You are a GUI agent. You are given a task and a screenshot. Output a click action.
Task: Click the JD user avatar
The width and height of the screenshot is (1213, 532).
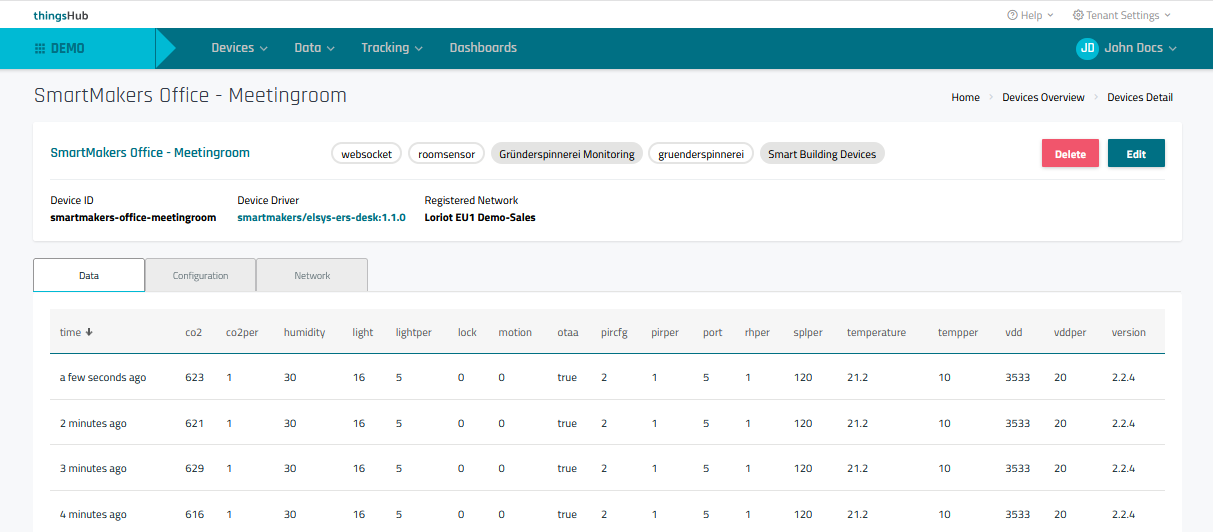click(x=1087, y=48)
